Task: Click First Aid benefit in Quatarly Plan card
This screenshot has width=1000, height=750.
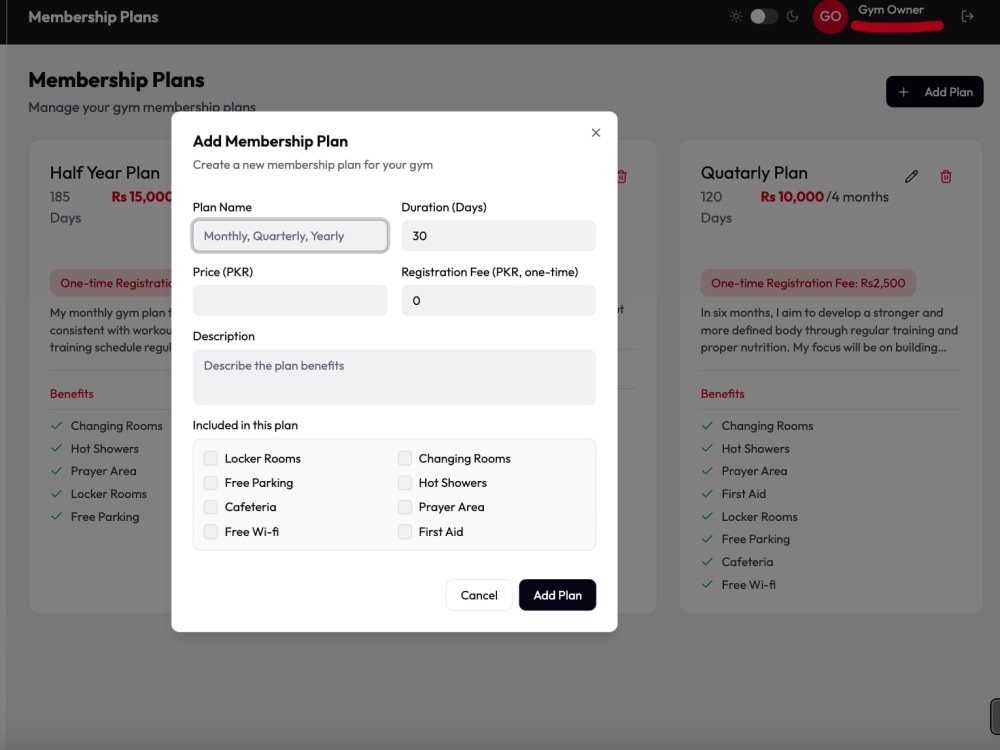Action: click(x=744, y=494)
